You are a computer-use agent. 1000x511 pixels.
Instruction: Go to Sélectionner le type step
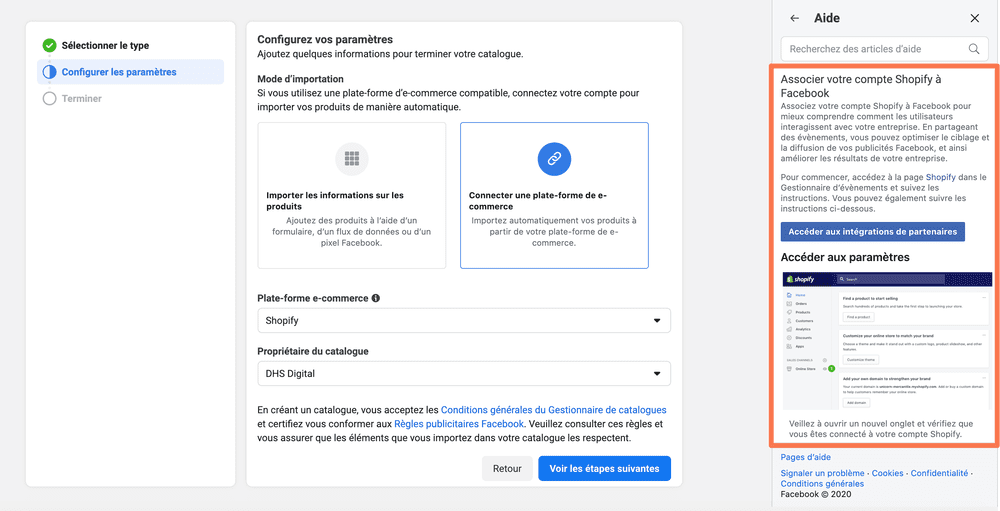point(105,46)
